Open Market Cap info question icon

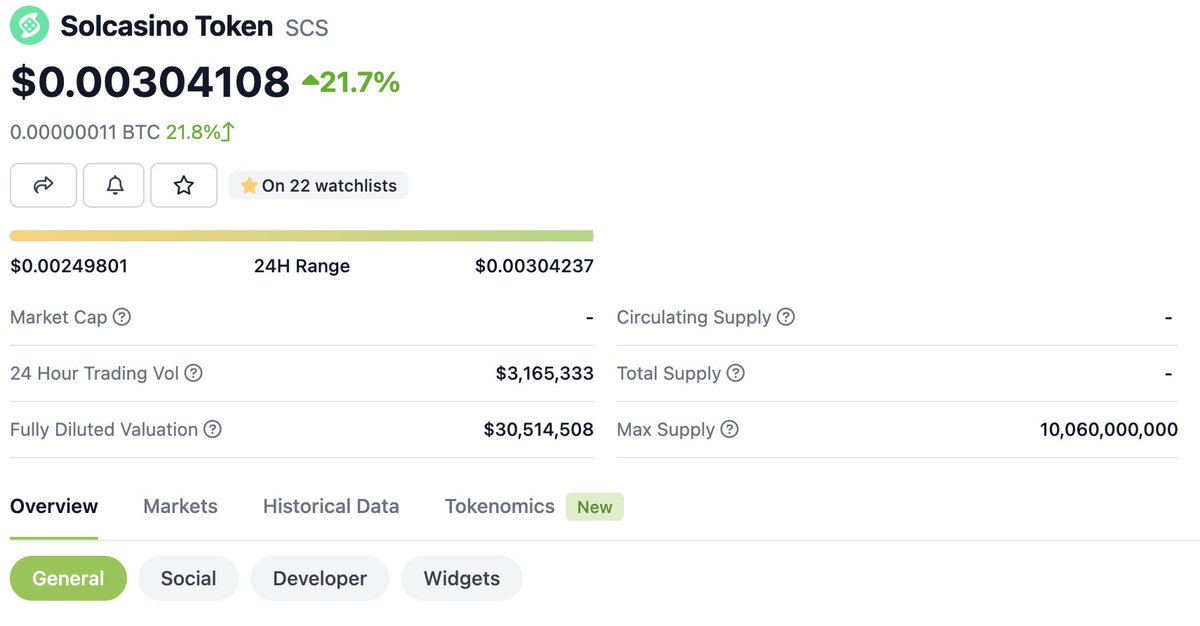(122, 317)
